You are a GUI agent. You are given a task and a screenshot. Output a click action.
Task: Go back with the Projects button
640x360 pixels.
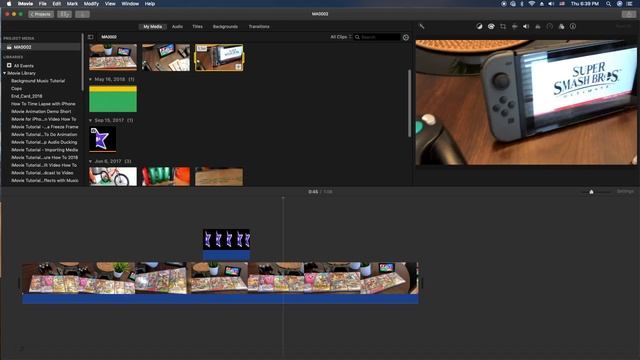pyautogui.click(x=41, y=14)
